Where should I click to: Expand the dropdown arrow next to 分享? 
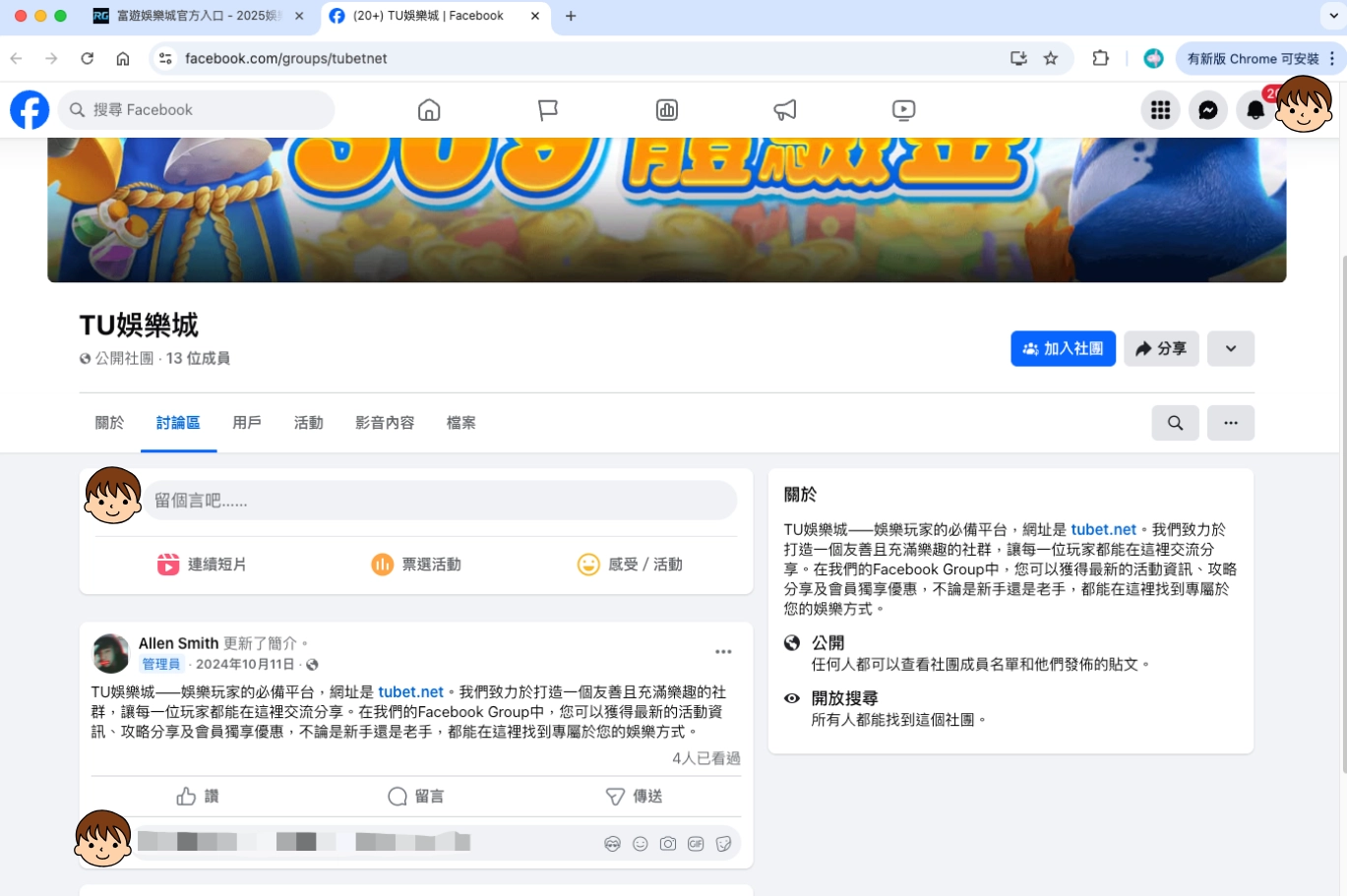click(1231, 348)
